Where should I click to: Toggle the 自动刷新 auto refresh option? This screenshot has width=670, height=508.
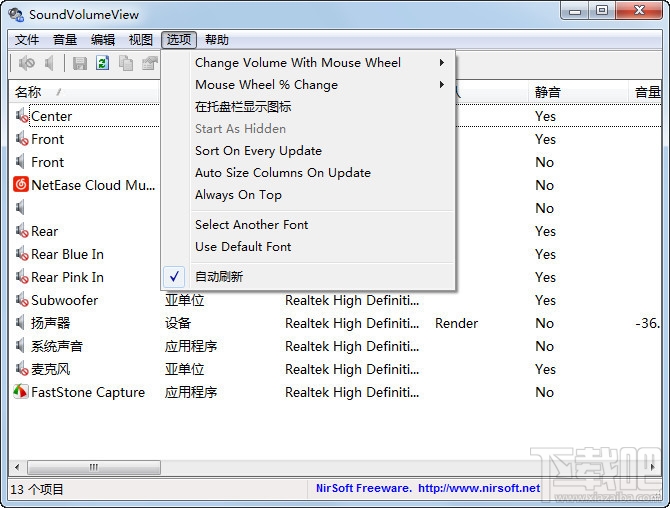click(308, 277)
